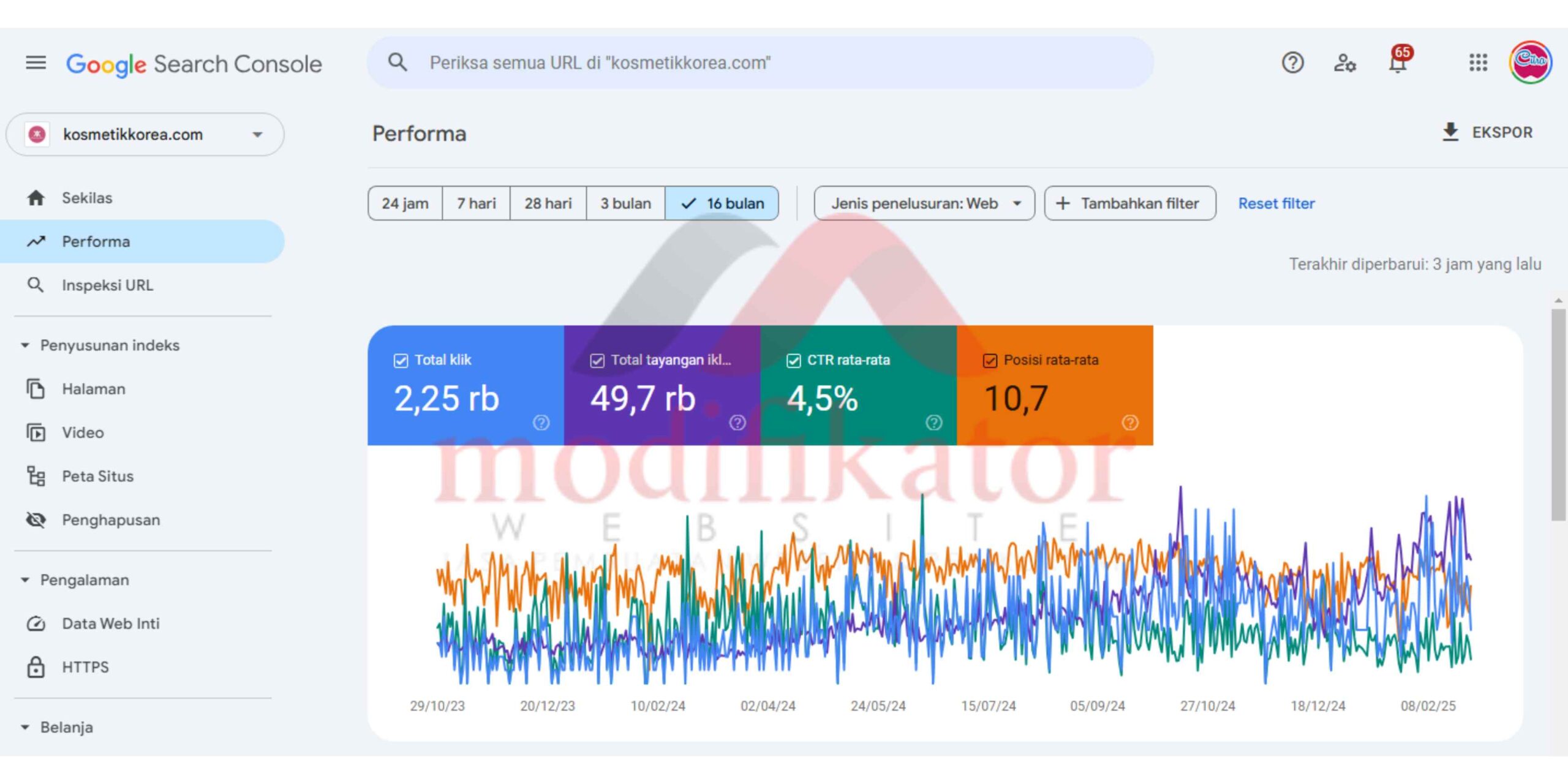Open the help question-mark icon

[1292, 62]
